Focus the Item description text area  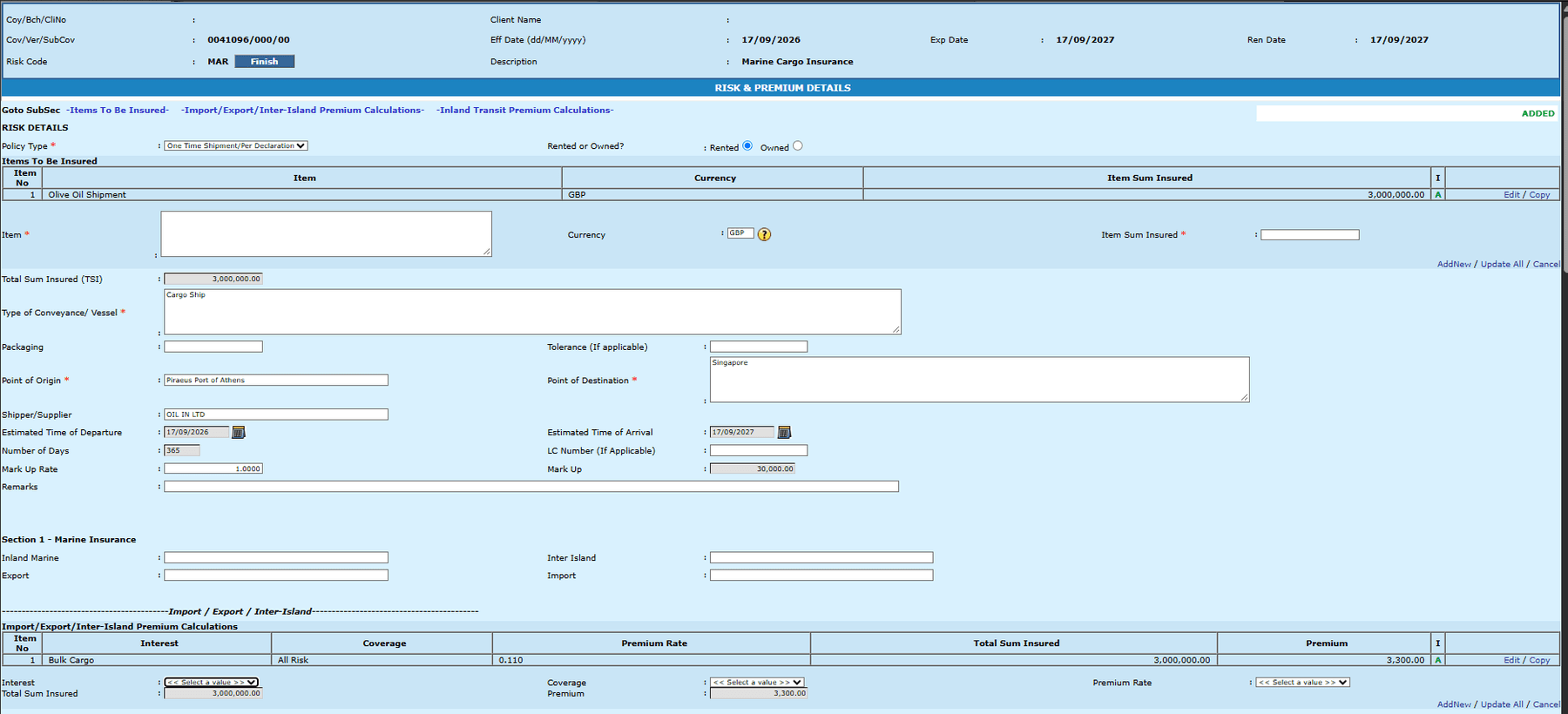(326, 233)
